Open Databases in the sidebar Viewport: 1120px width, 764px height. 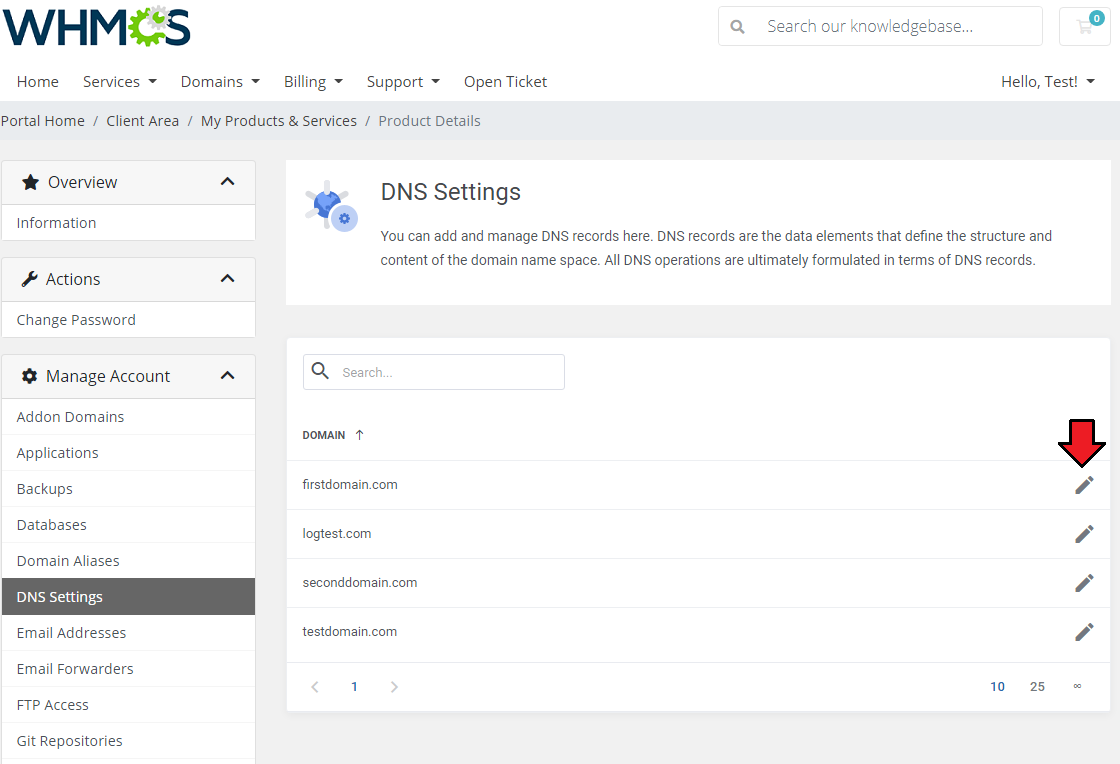(129, 525)
